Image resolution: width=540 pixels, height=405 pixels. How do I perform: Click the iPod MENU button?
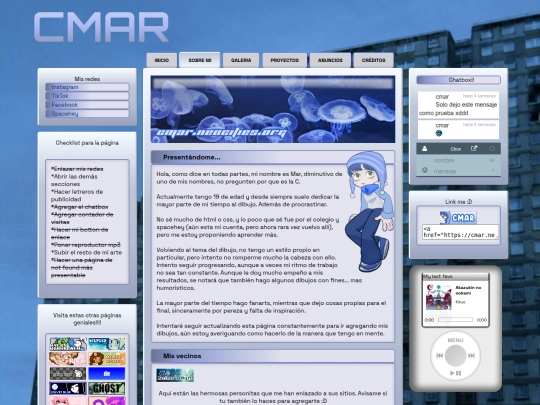(455, 340)
